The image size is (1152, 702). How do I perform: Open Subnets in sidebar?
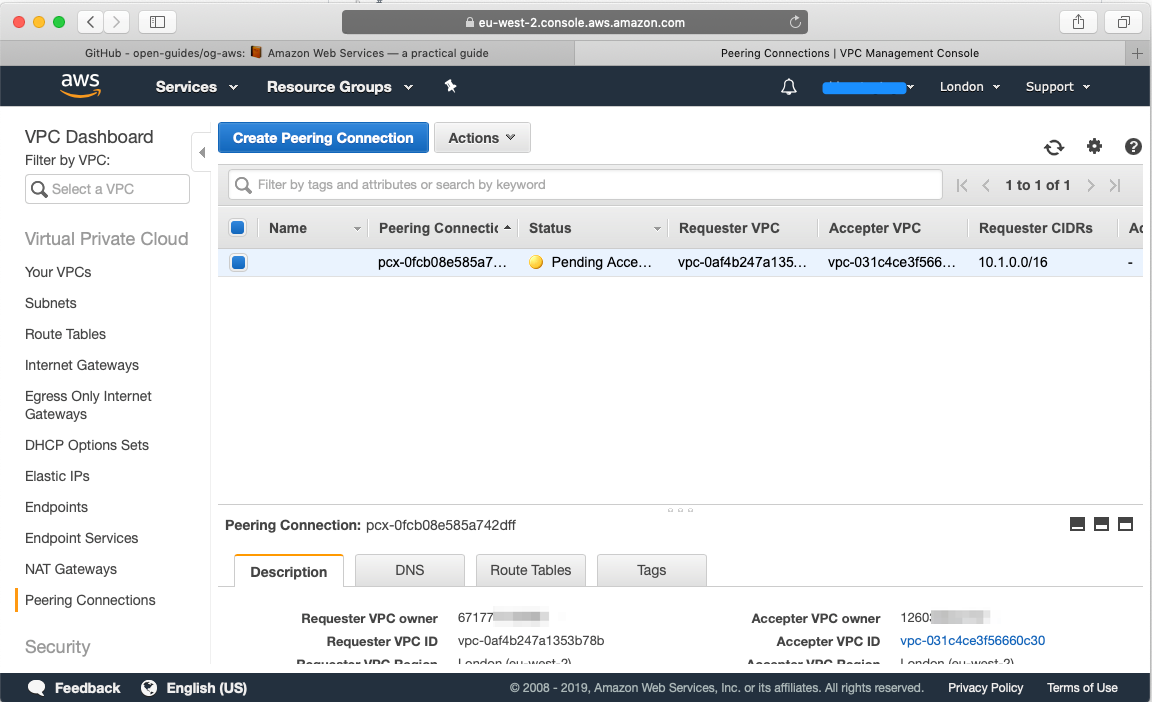point(51,303)
